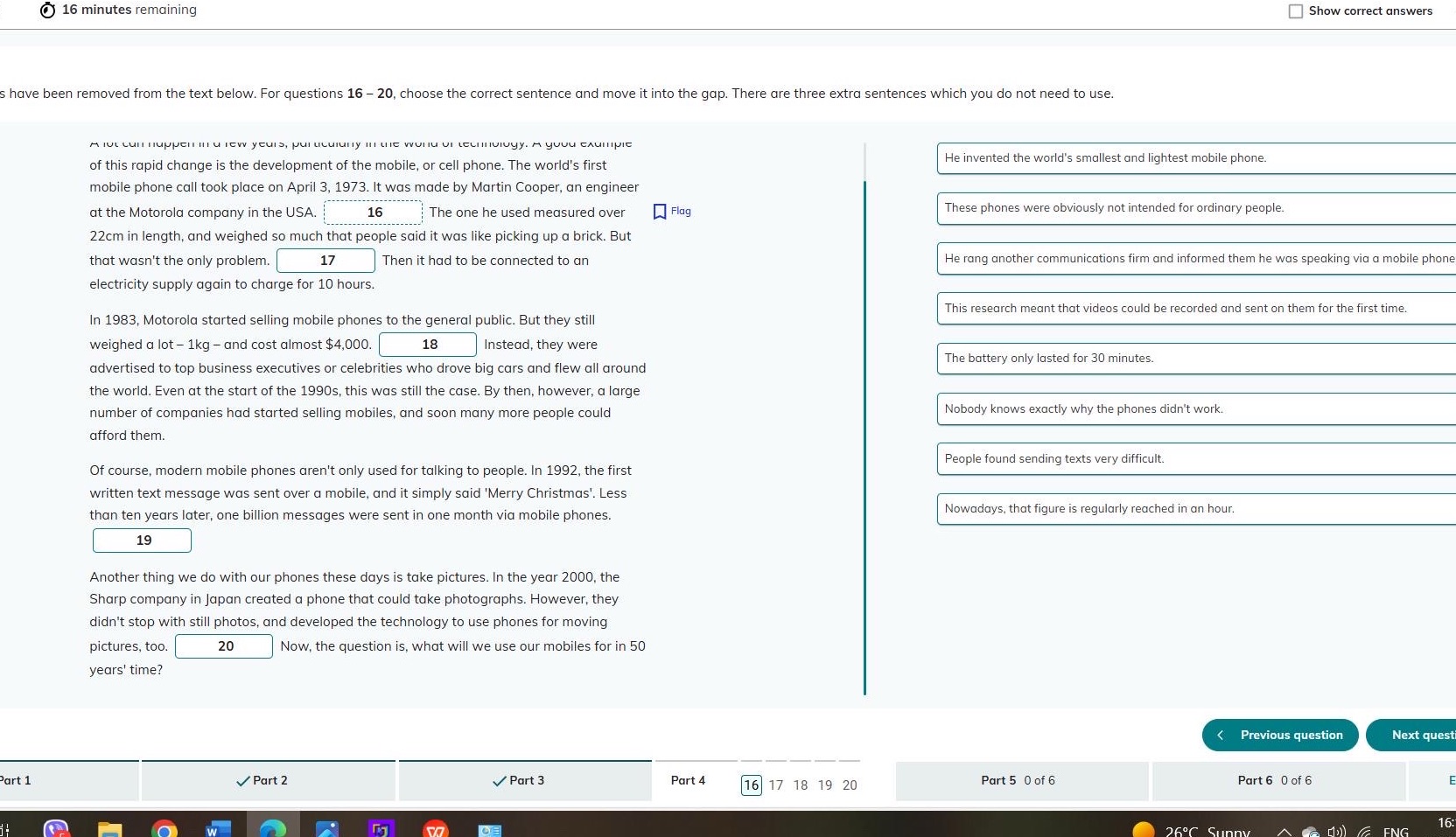Select gap 20 in the passage
This screenshot has width=1456, height=837.
point(224,646)
